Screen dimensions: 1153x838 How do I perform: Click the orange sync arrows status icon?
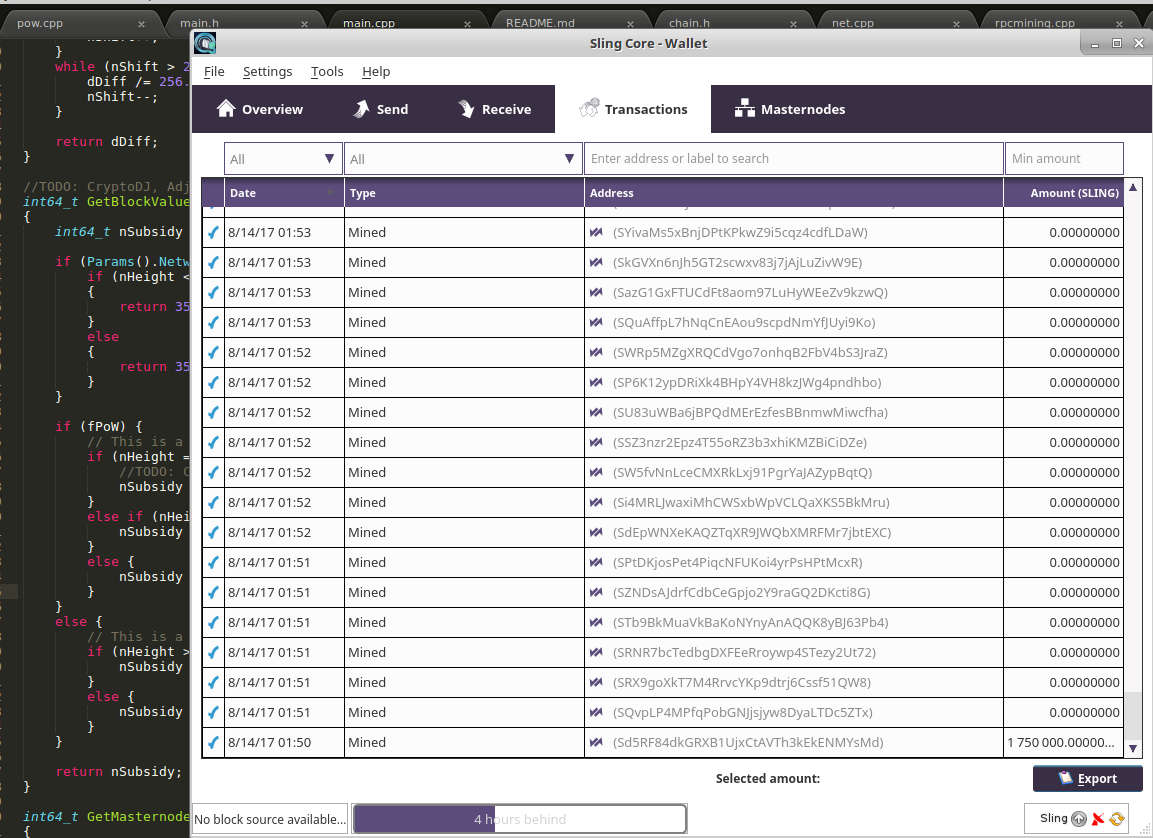(1117, 819)
